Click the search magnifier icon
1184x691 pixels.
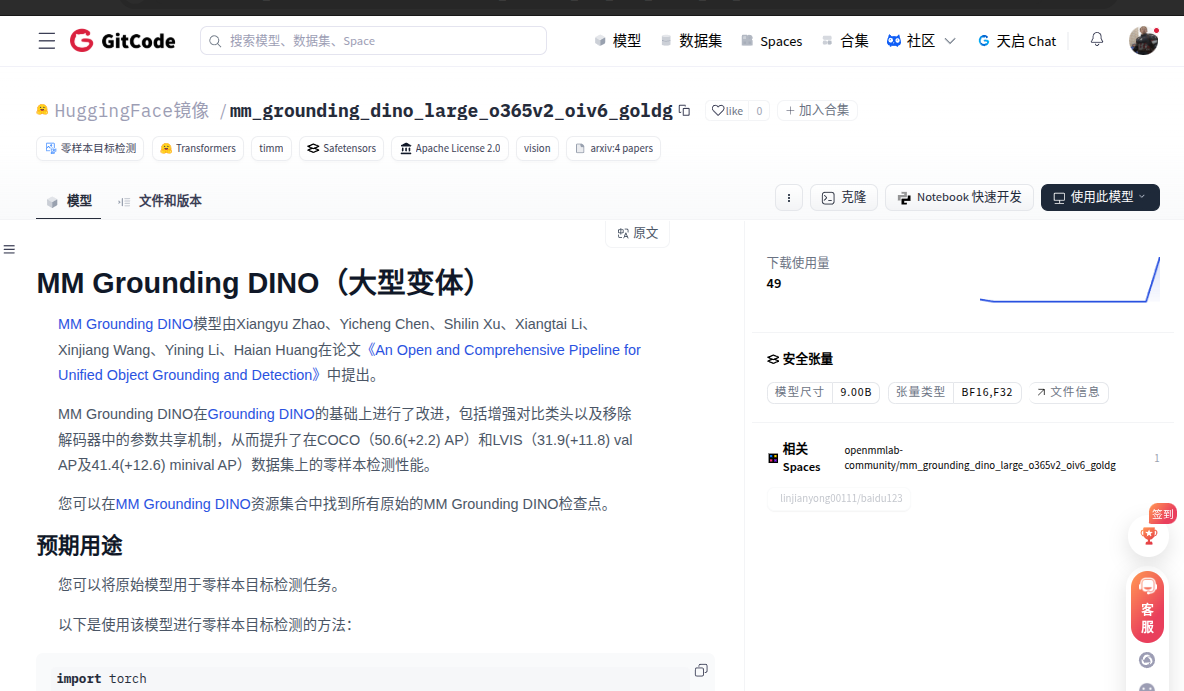pos(215,41)
